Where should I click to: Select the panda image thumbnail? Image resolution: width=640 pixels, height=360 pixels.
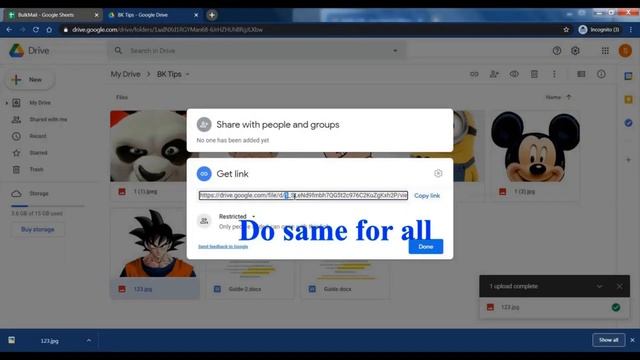point(149,146)
